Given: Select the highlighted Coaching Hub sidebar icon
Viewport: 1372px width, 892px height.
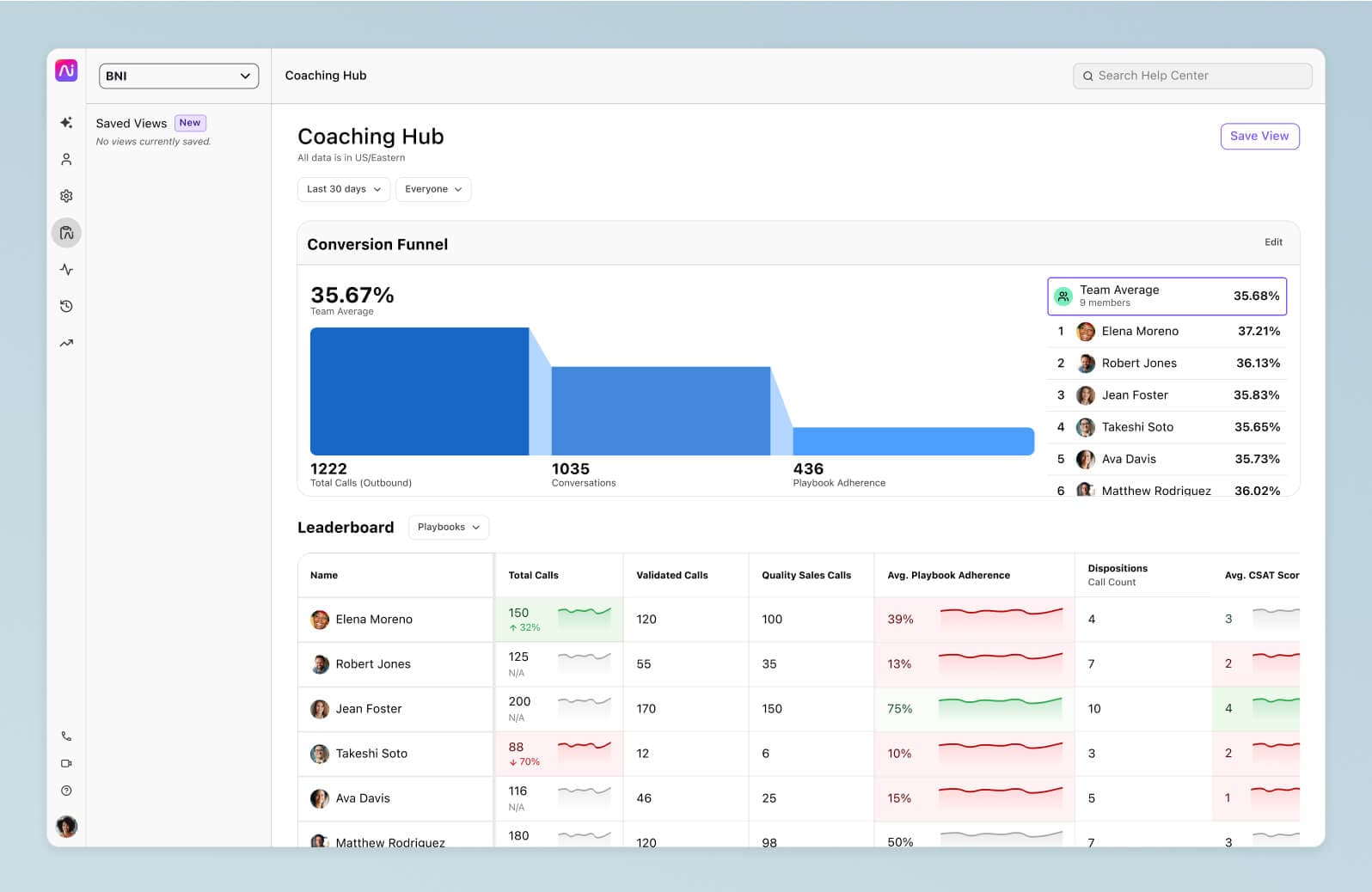Looking at the screenshot, I should 66,233.
